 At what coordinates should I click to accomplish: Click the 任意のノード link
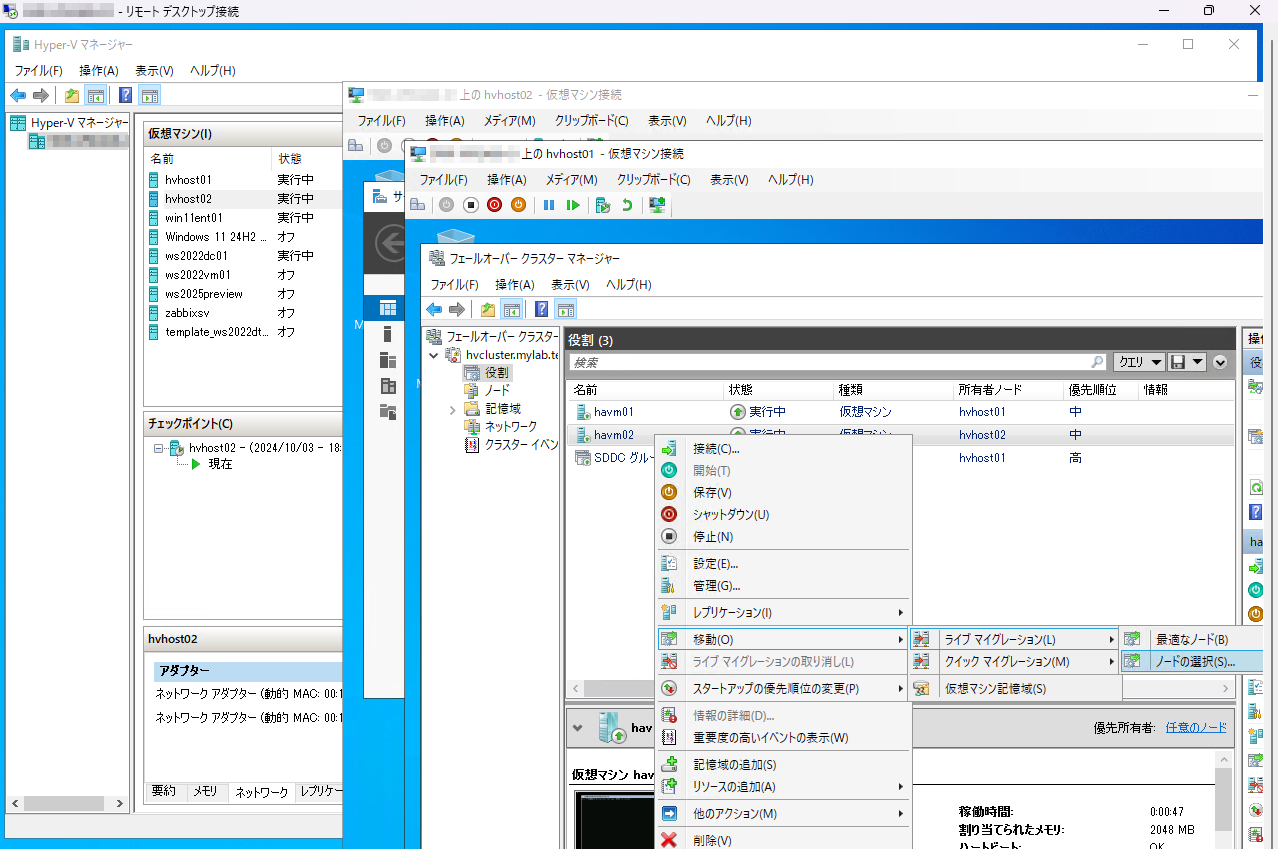tap(1195, 727)
